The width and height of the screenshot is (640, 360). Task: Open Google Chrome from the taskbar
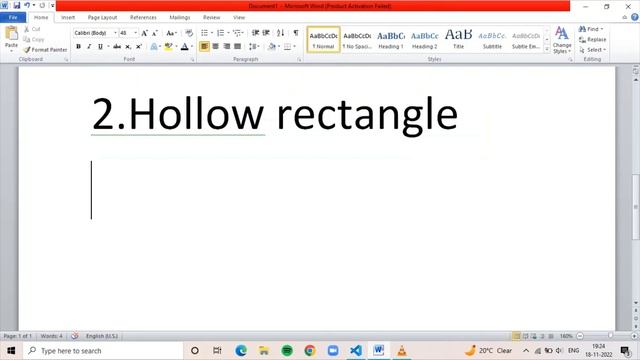click(x=310, y=350)
